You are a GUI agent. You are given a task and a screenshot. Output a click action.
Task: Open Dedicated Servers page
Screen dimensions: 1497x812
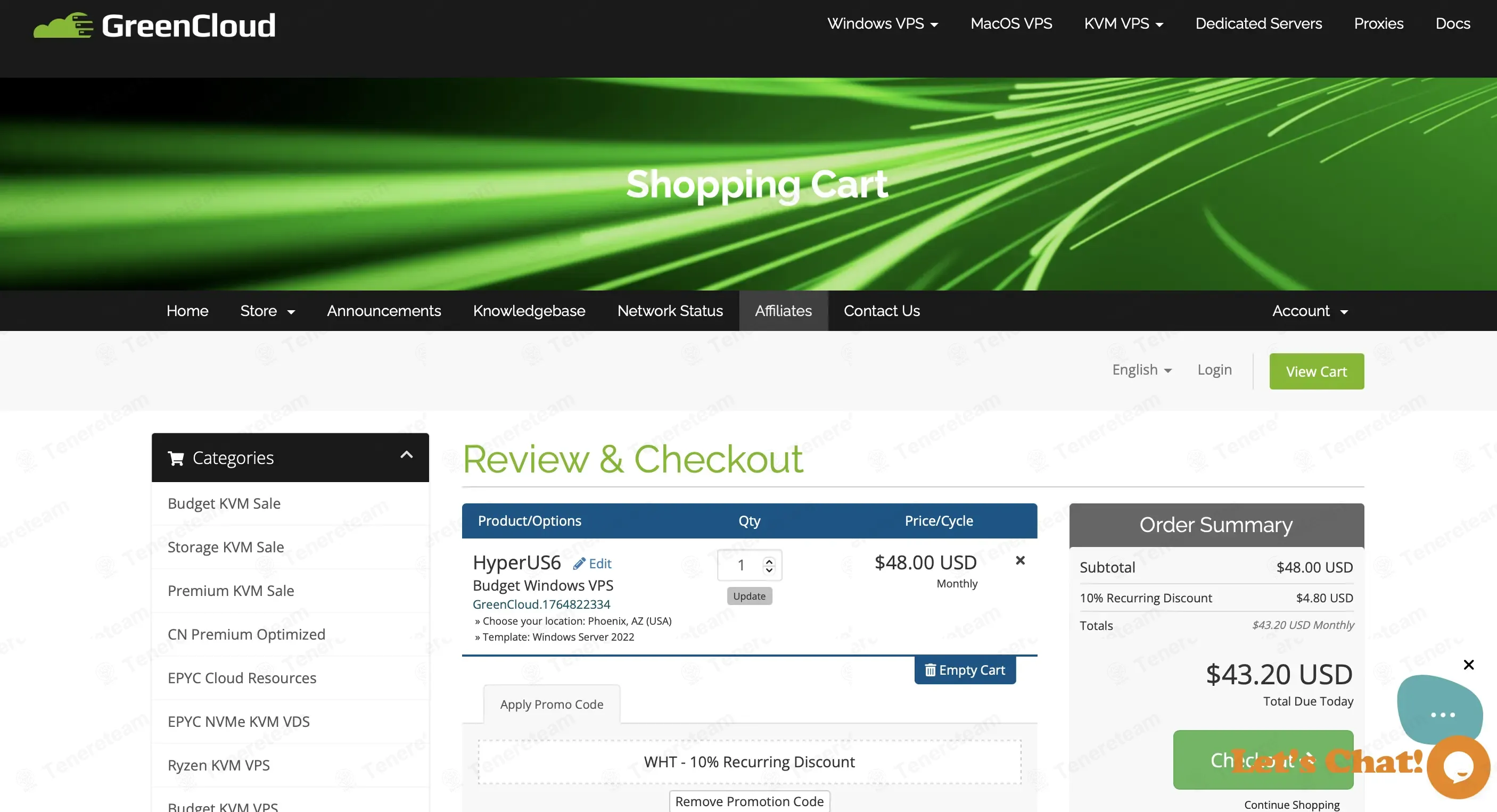[1258, 23]
